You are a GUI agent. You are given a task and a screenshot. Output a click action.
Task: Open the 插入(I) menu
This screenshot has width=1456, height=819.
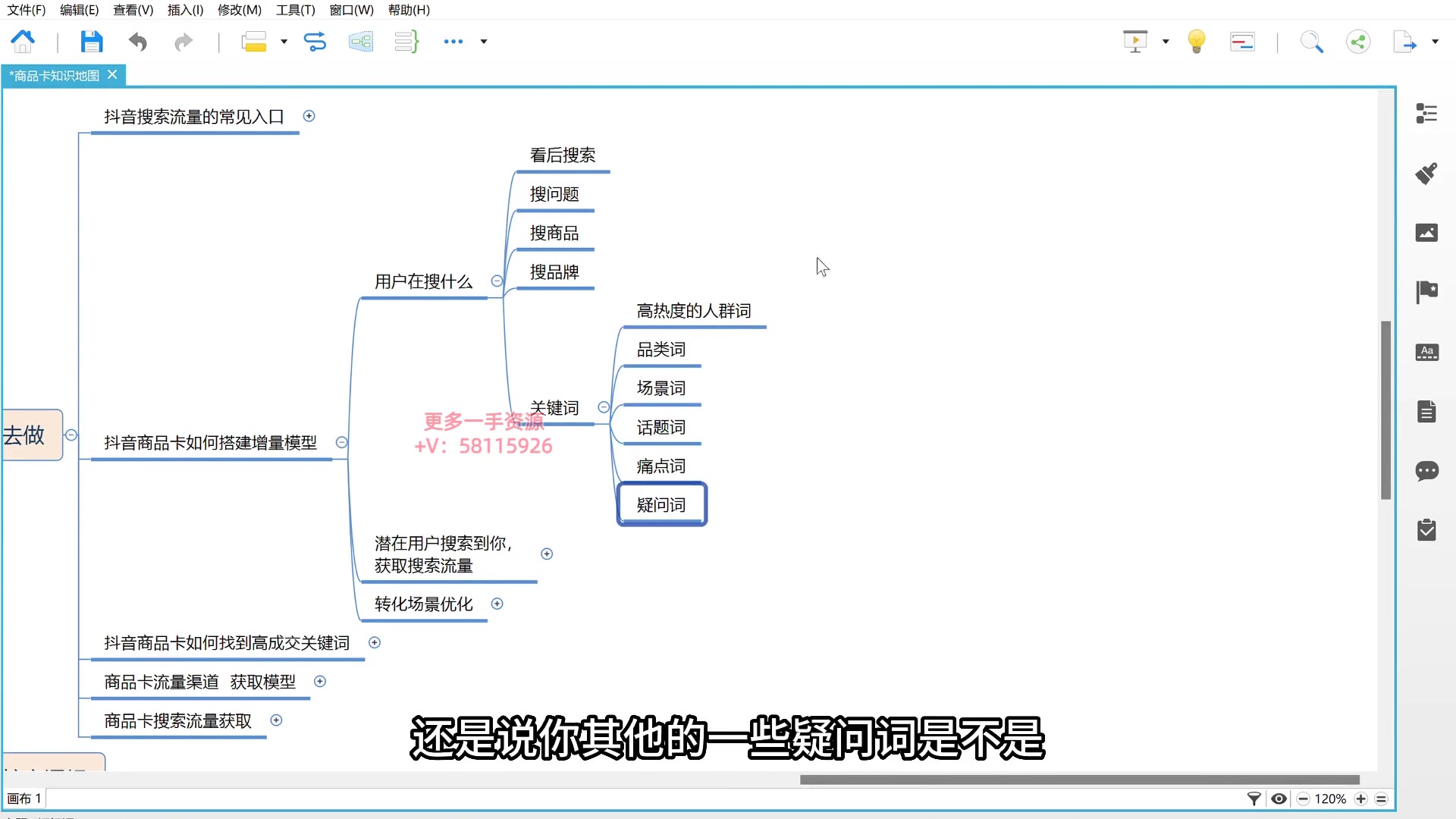(185, 10)
